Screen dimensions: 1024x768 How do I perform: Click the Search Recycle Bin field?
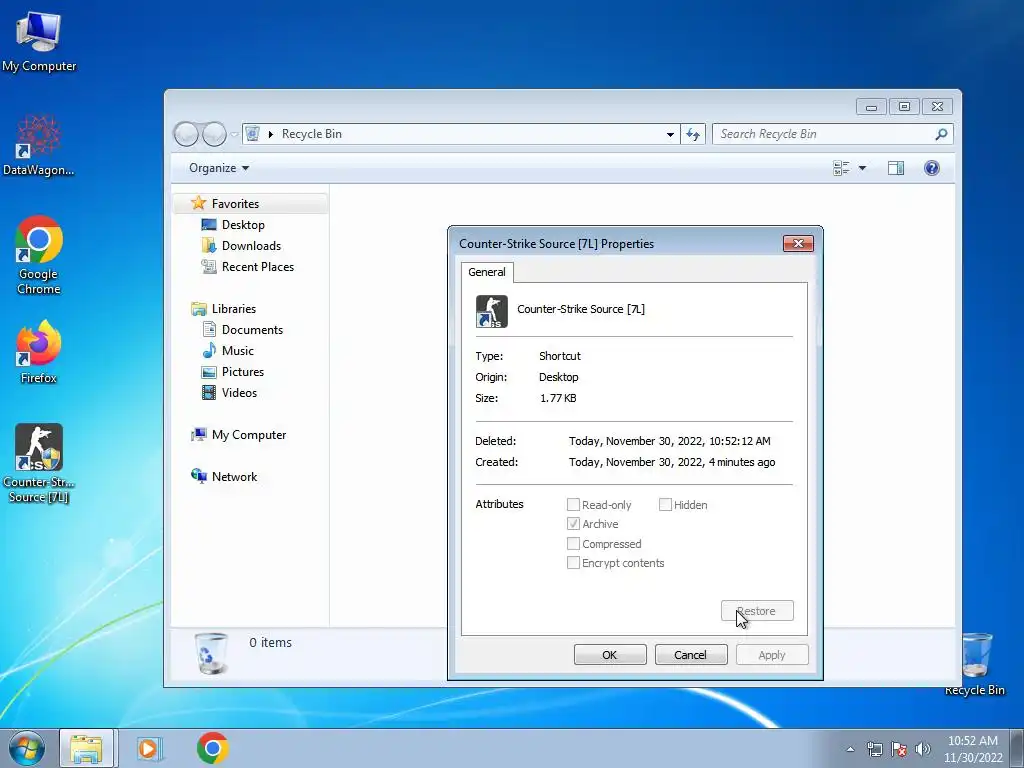833,134
